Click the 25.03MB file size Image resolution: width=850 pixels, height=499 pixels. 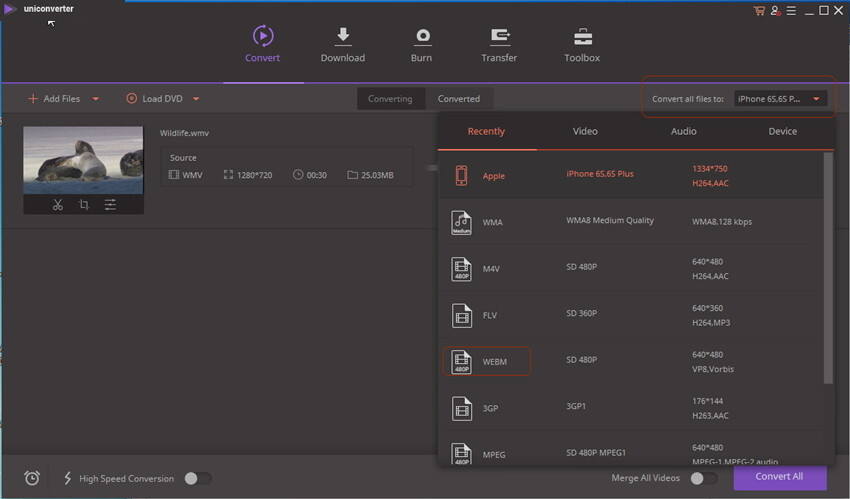point(377,175)
